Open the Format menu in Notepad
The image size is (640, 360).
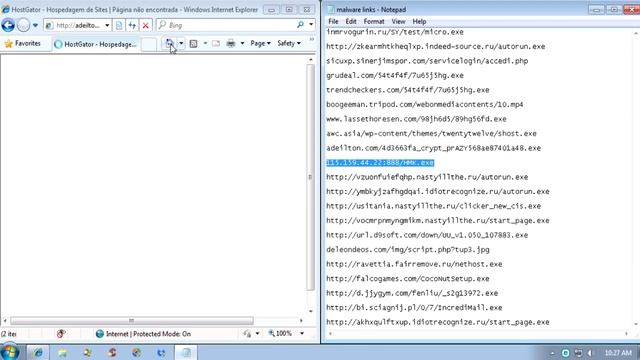(x=374, y=21)
